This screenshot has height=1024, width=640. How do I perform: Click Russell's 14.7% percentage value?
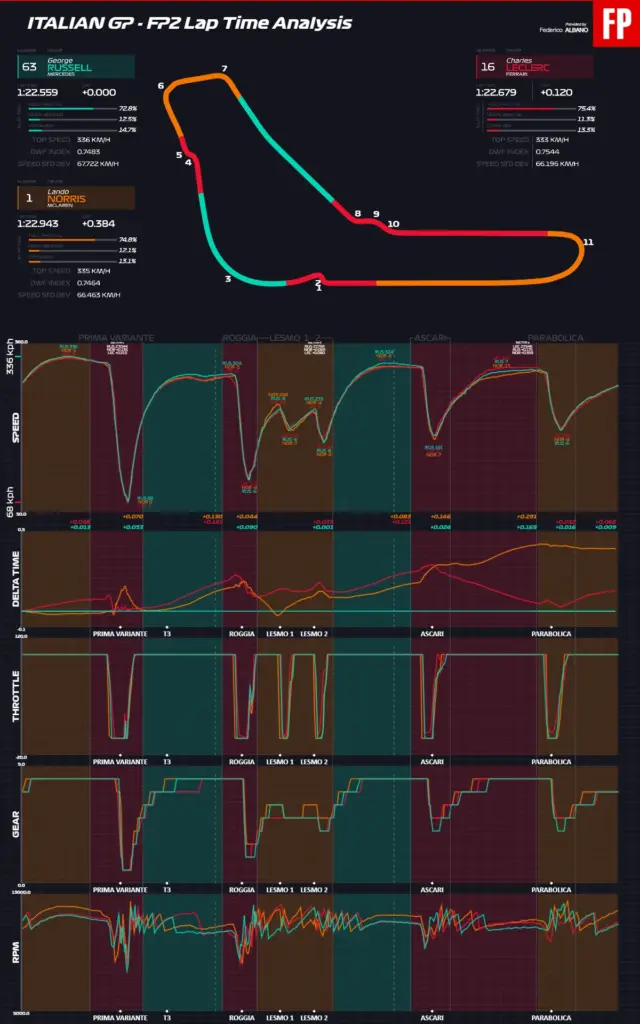[127, 130]
